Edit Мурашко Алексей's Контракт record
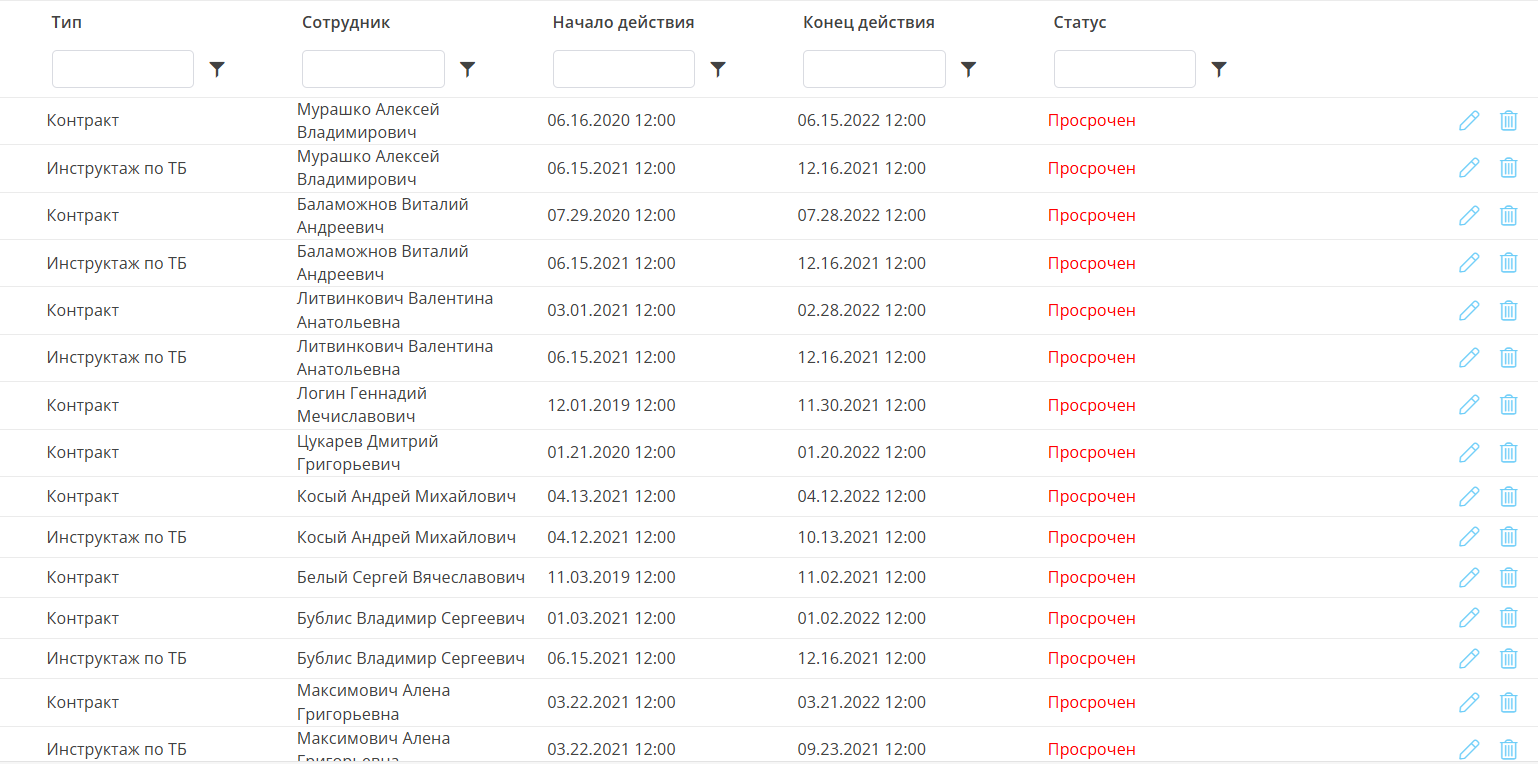This screenshot has width=1538, height=764. click(x=1469, y=121)
